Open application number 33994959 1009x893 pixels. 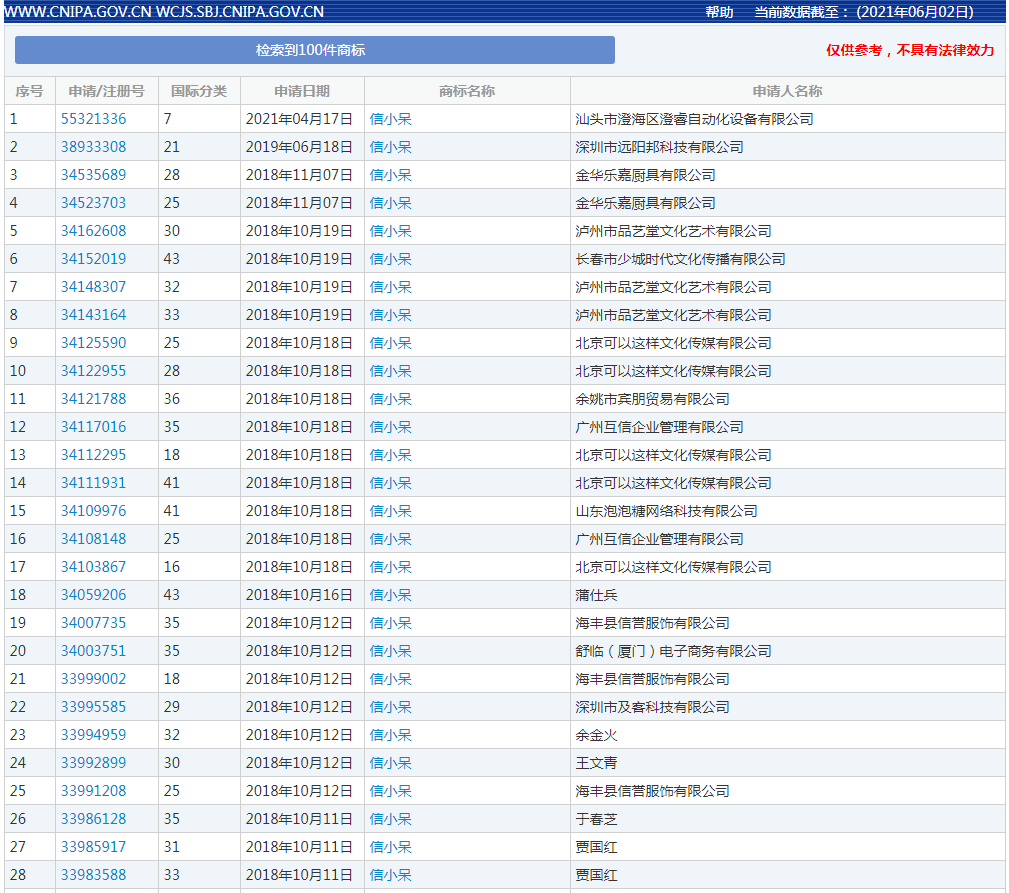[93, 735]
